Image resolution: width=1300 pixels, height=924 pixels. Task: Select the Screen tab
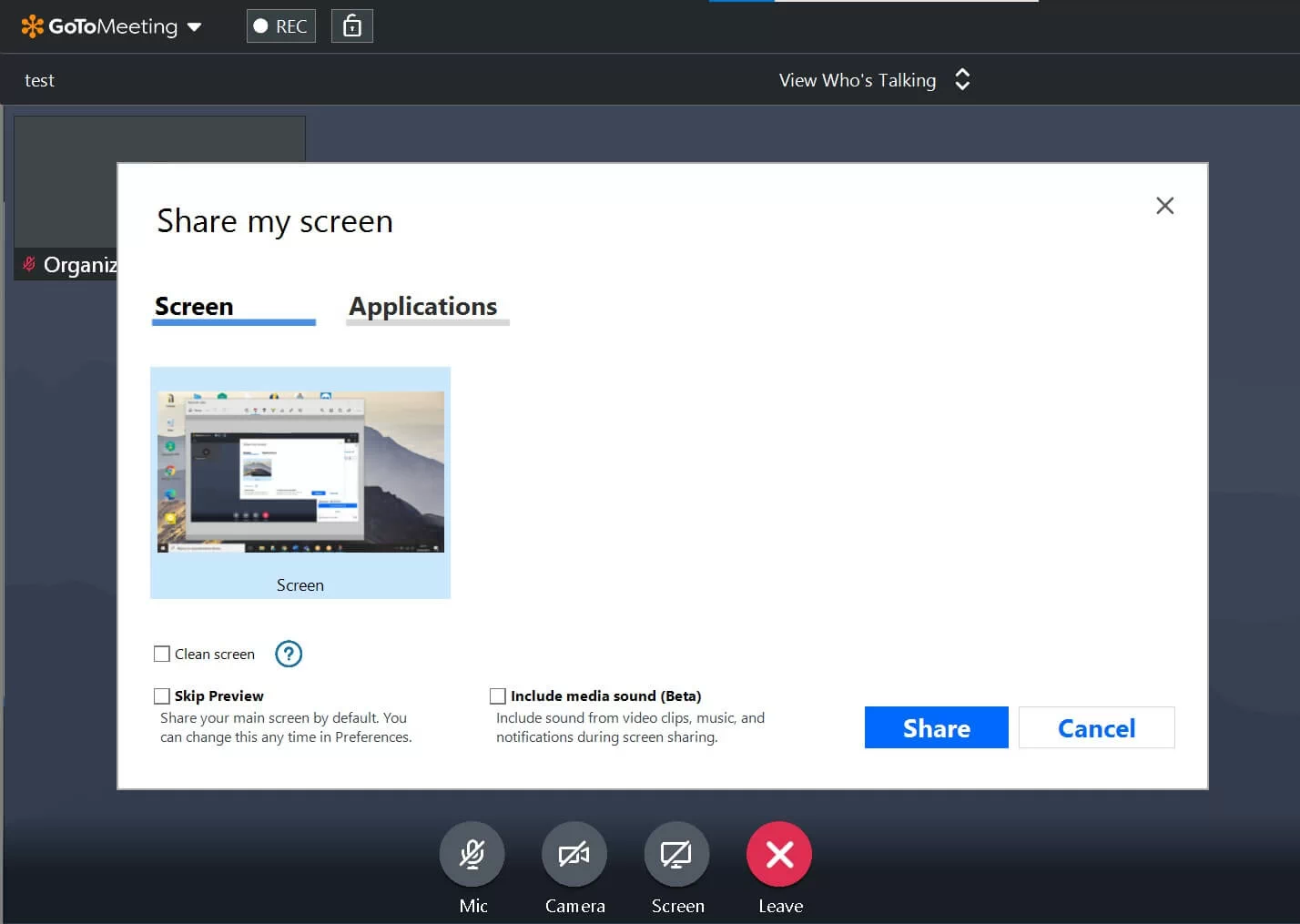pyautogui.click(x=193, y=307)
